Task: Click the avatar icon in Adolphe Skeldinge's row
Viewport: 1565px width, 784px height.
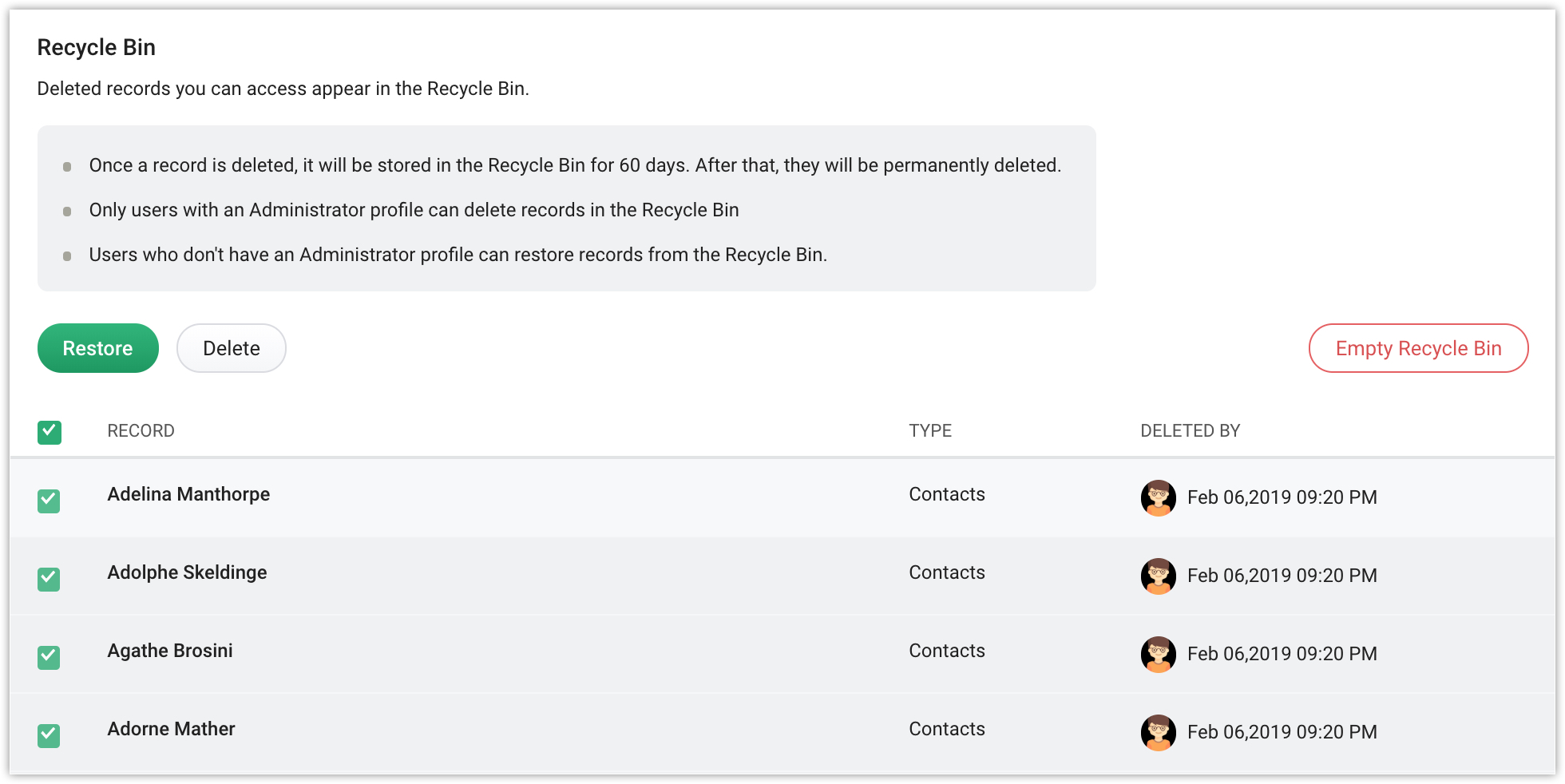Action: tap(1158, 576)
